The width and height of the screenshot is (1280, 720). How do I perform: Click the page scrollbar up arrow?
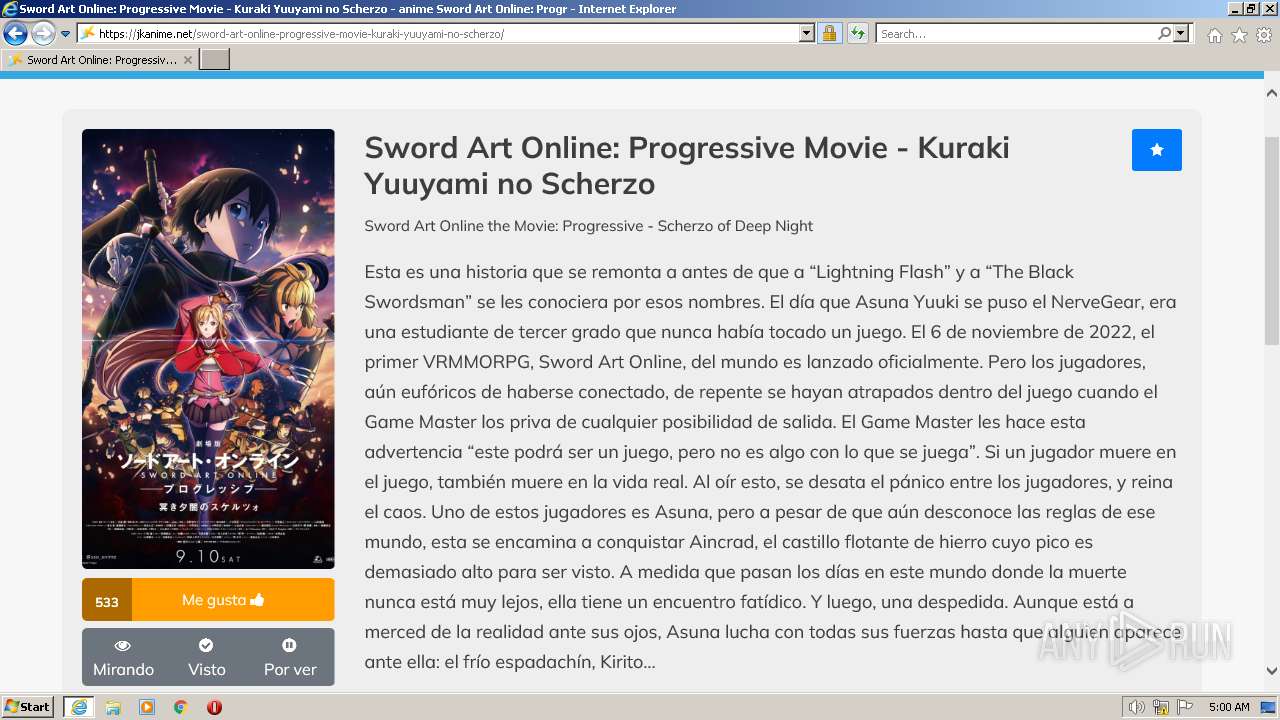pyautogui.click(x=1272, y=93)
